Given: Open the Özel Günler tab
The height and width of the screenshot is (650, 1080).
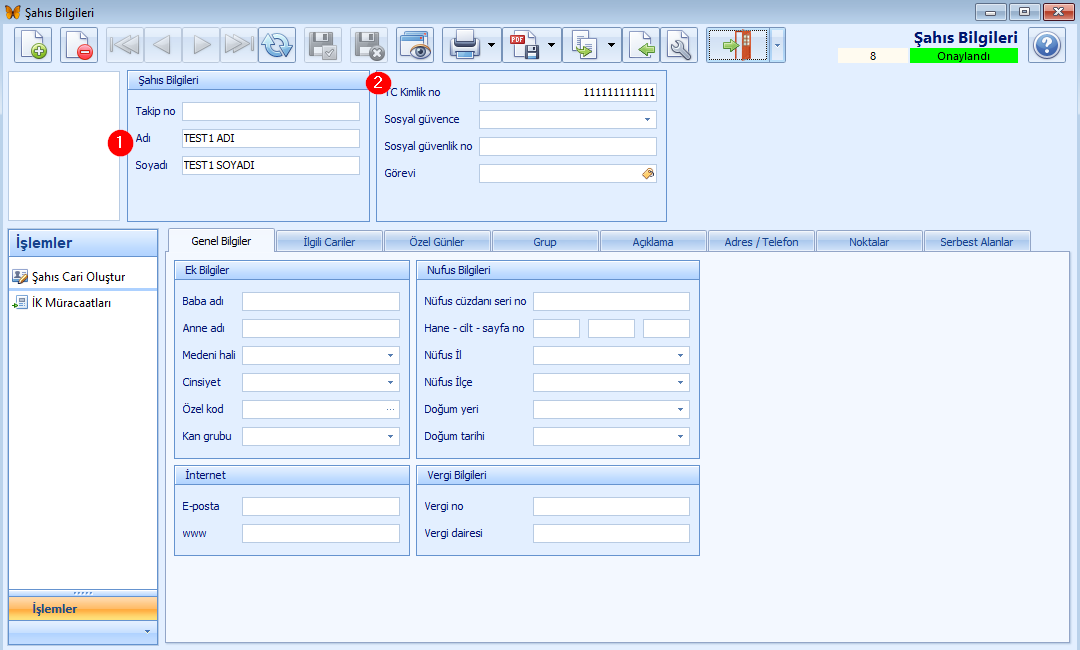Looking at the screenshot, I should [x=437, y=242].
